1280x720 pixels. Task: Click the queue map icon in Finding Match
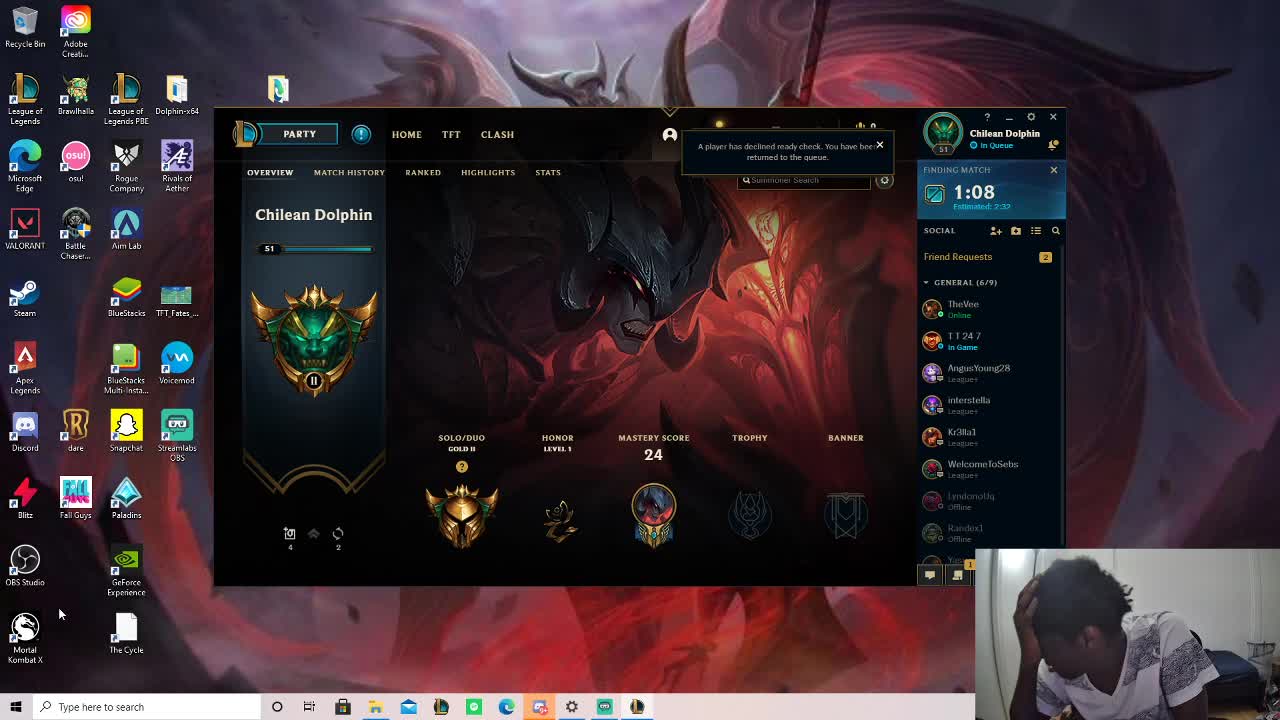(x=934, y=194)
